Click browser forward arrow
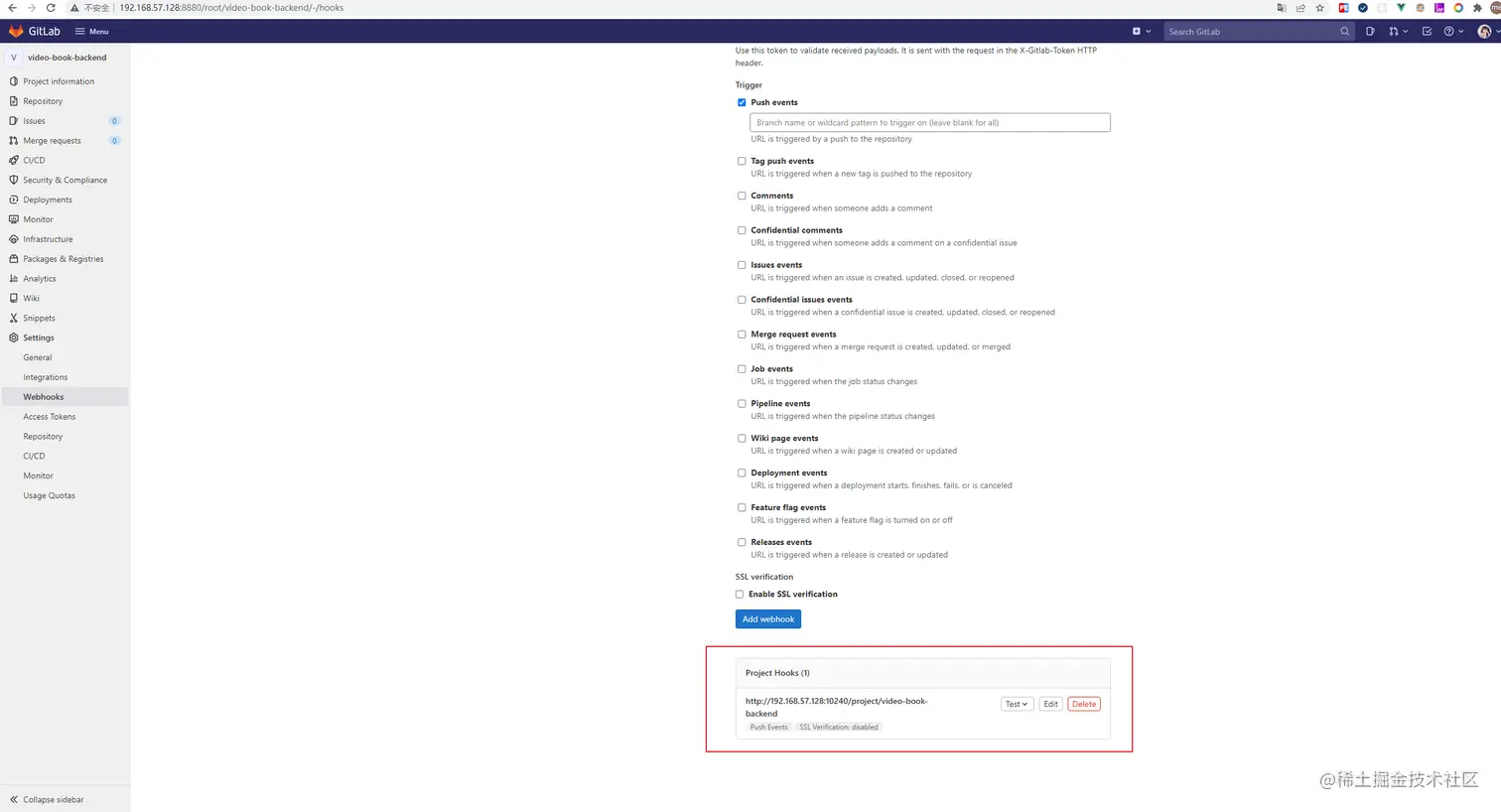This screenshot has height=812, width=1501. tap(31, 7)
